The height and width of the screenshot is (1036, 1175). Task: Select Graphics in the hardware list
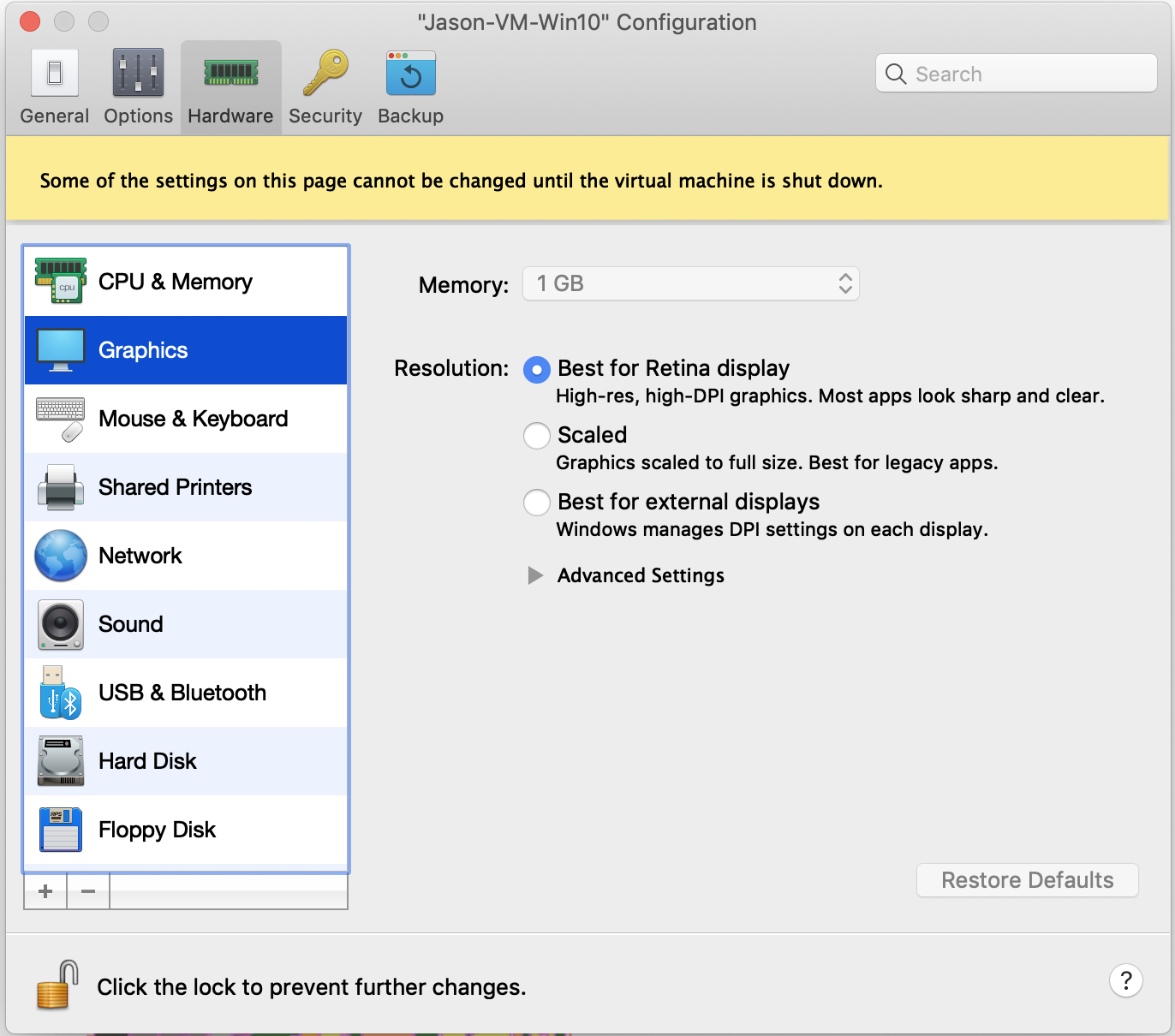[x=186, y=350]
